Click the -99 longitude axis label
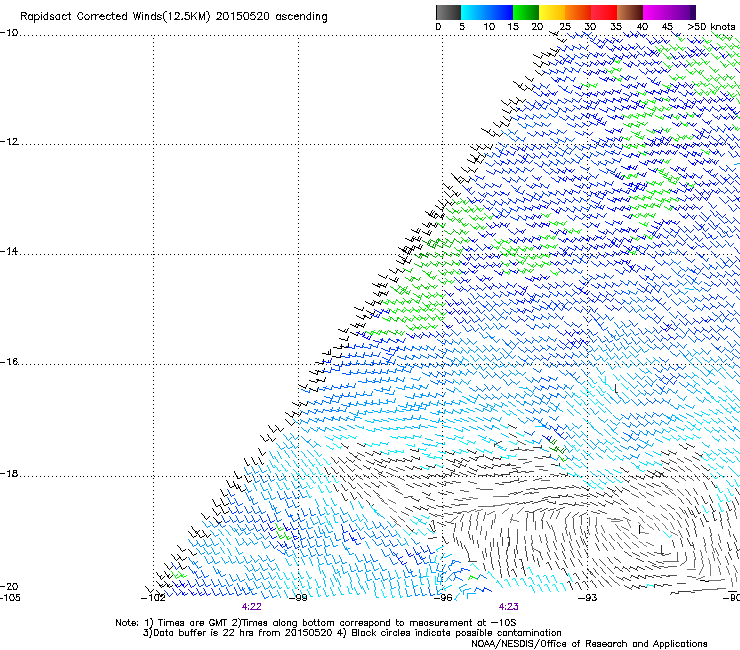This screenshot has width=740, height=650. pyautogui.click(x=298, y=598)
